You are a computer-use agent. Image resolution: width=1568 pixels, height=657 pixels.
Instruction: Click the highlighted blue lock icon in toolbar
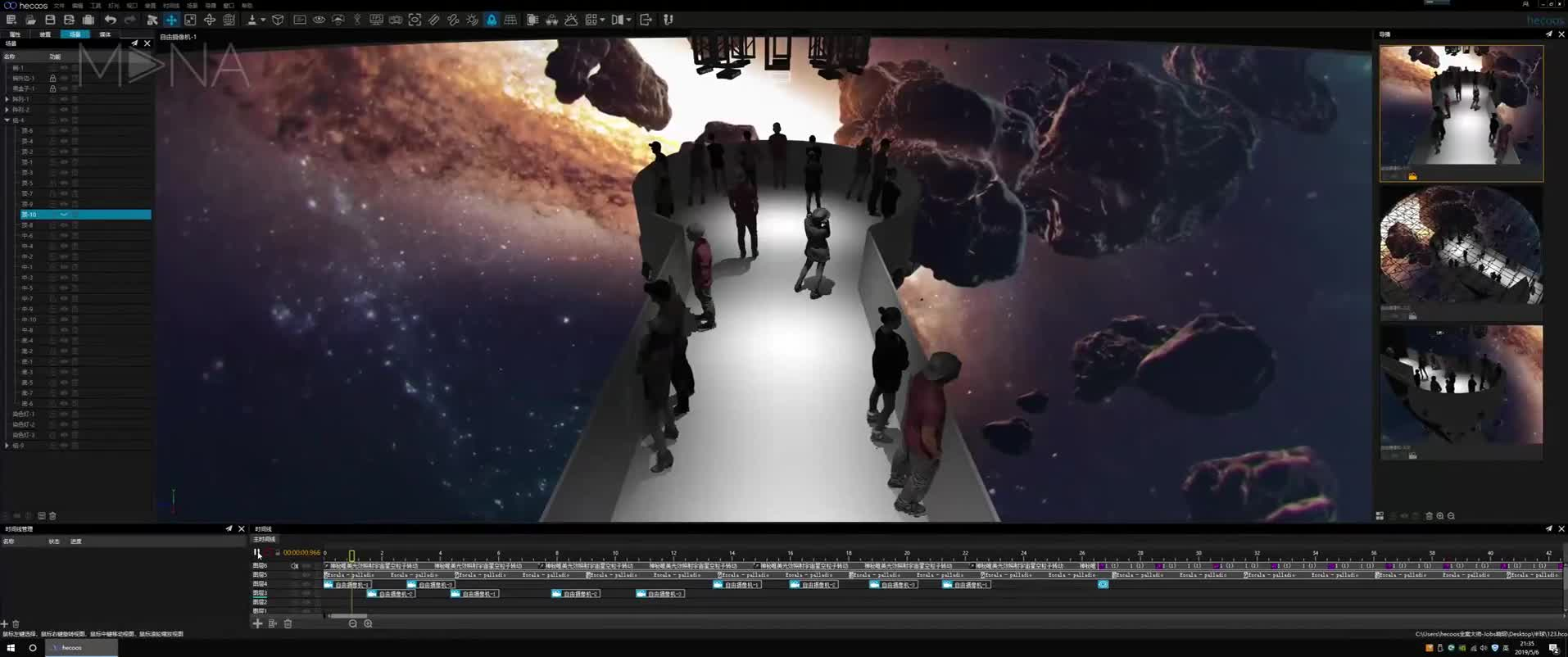point(492,20)
